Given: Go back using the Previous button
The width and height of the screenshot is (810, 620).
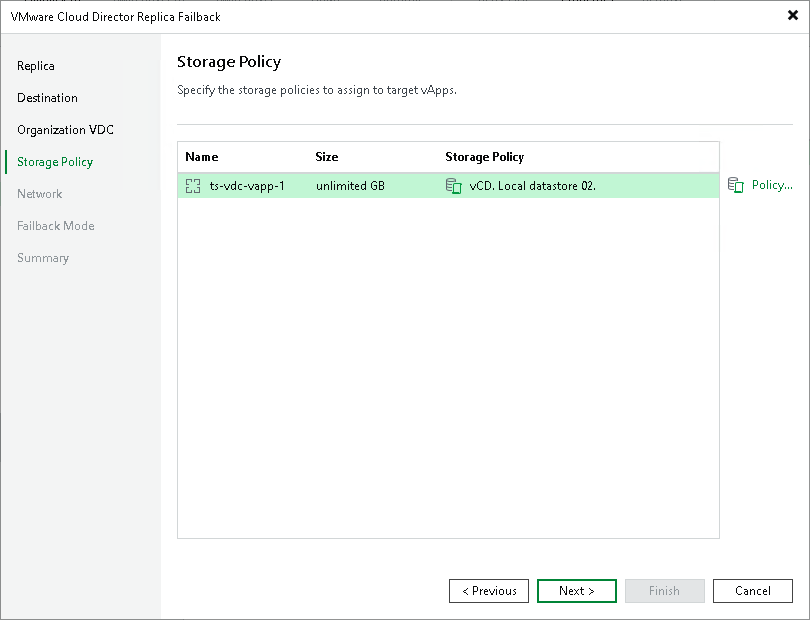Looking at the screenshot, I should coord(488,591).
